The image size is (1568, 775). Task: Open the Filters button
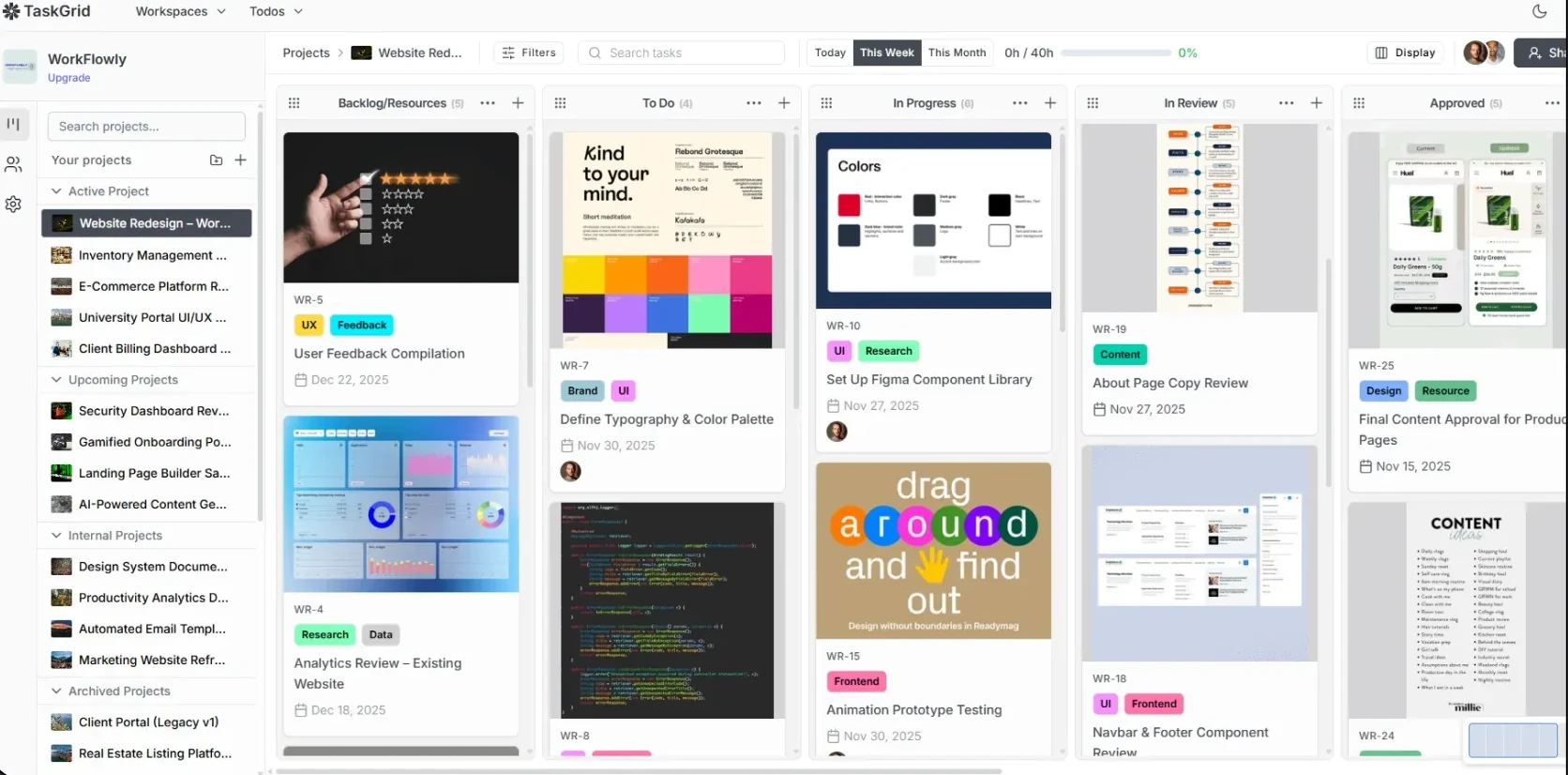tap(529, 53)
